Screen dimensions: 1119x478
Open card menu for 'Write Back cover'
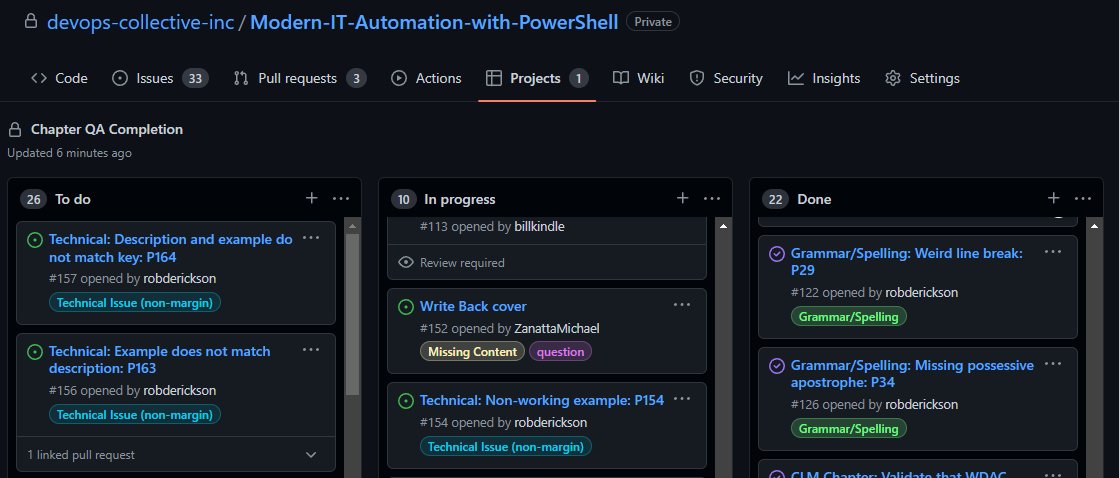coord(682,305)
